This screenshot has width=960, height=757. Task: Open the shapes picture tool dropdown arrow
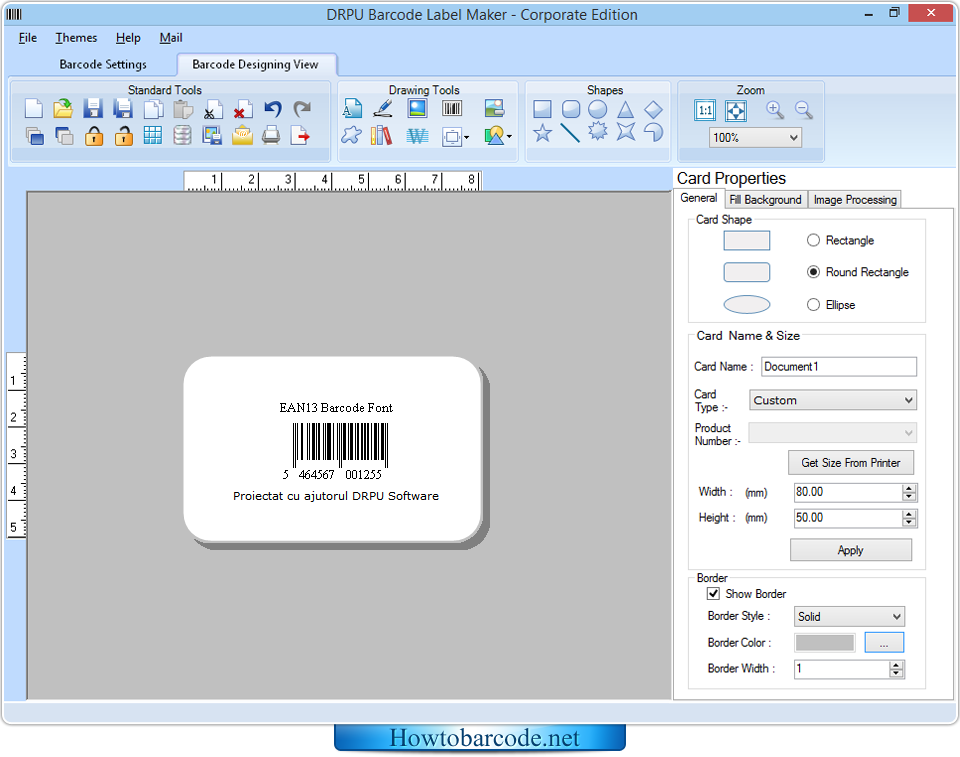[x=509, y=137]
